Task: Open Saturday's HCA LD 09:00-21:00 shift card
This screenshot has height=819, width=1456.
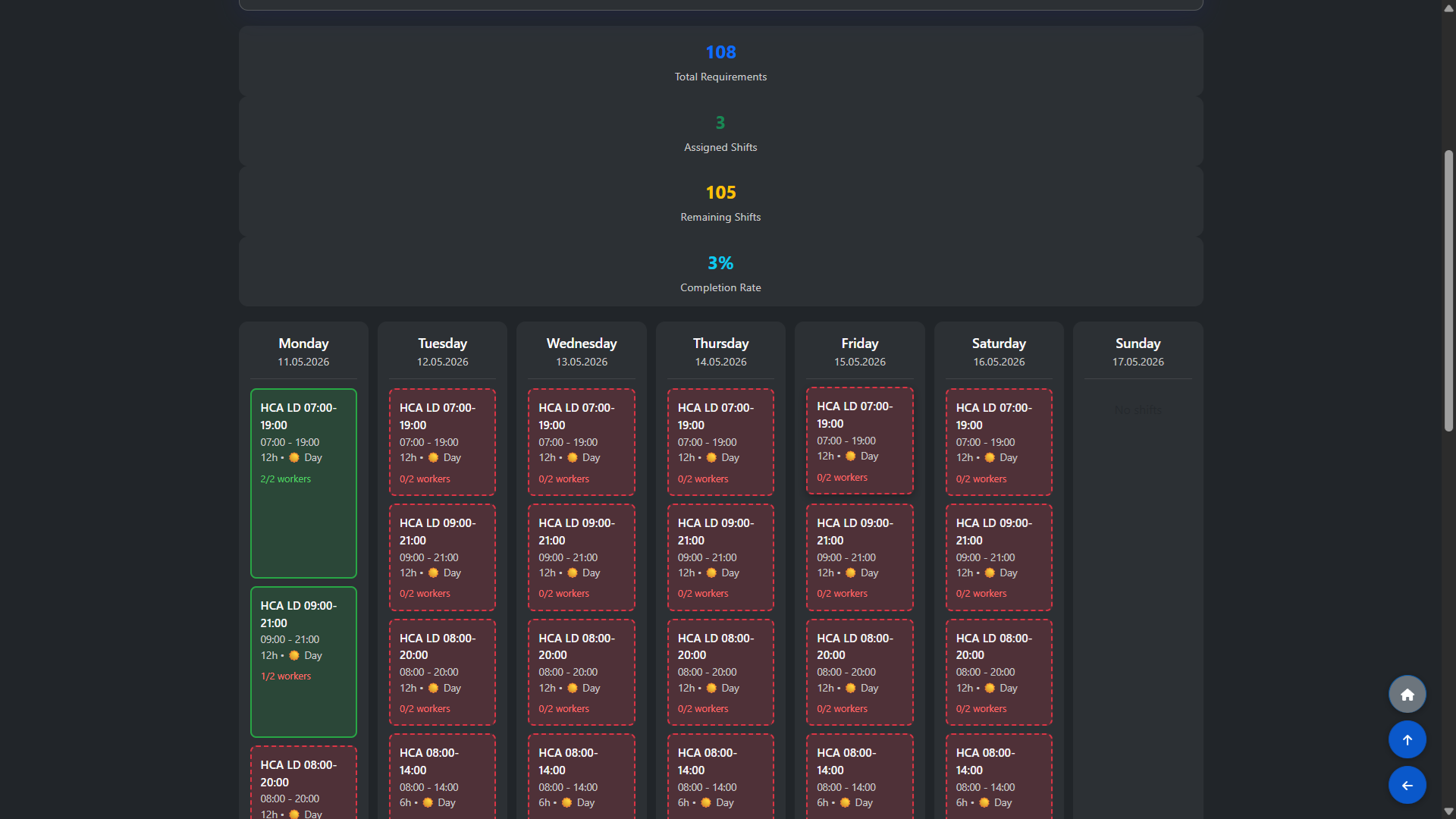Action: tap(998, 557)
